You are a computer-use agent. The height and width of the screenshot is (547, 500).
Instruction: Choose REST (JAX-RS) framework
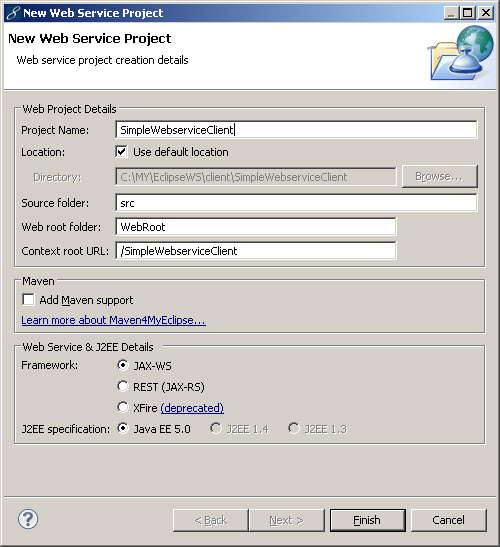tap(122, 386)
